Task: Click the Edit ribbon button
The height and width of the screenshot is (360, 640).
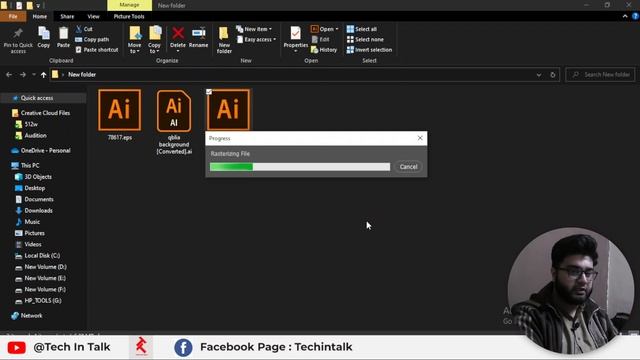Action: (x=320, y=40)
